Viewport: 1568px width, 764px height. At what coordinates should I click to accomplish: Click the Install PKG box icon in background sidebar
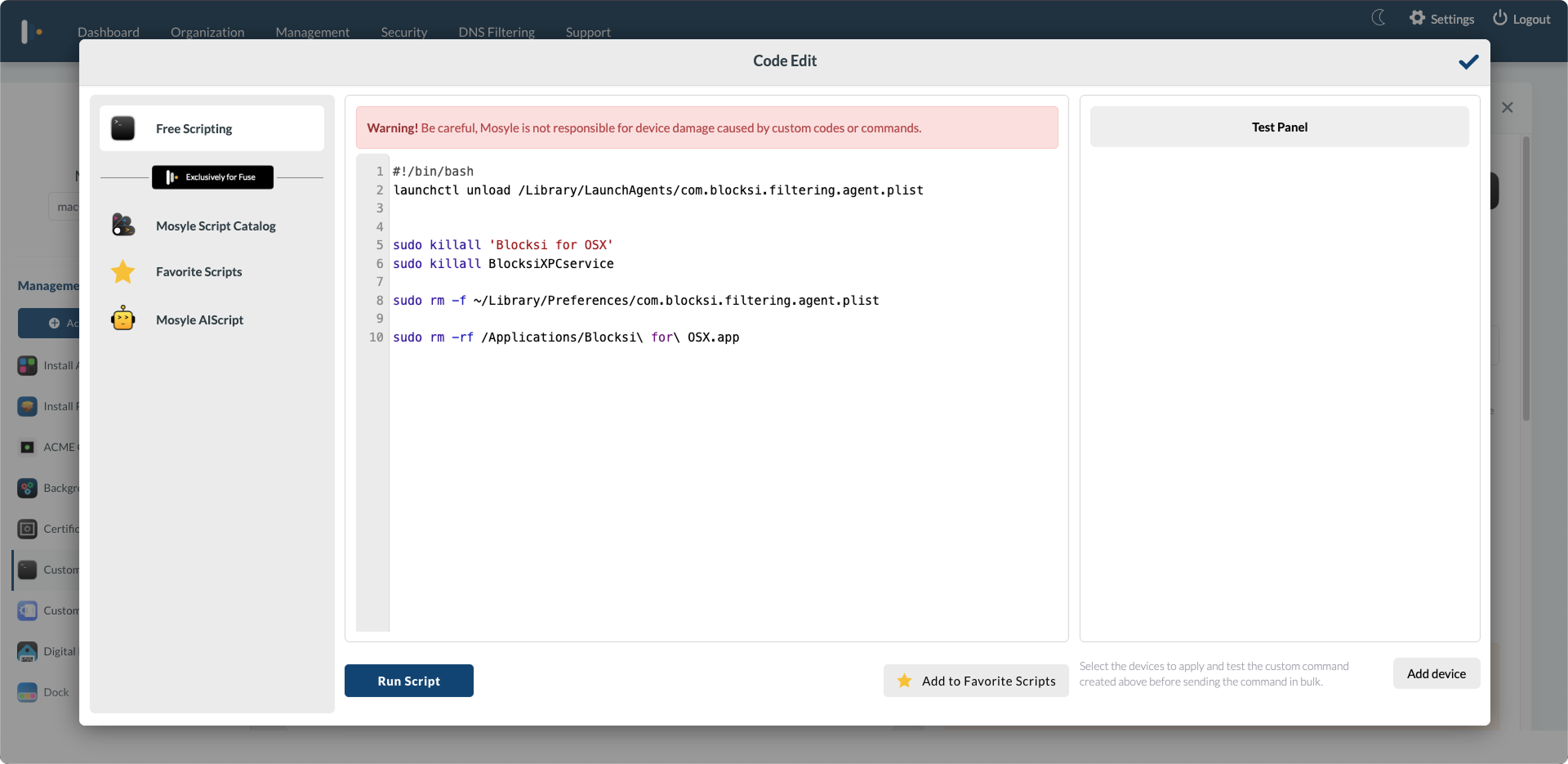click(28, 406)
